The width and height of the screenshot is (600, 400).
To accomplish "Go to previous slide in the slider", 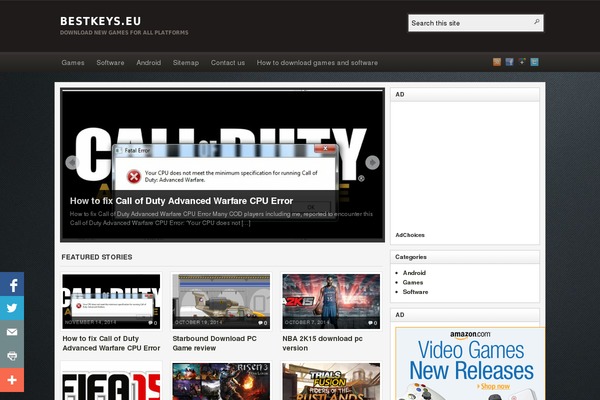I will (x=72, y=163).
